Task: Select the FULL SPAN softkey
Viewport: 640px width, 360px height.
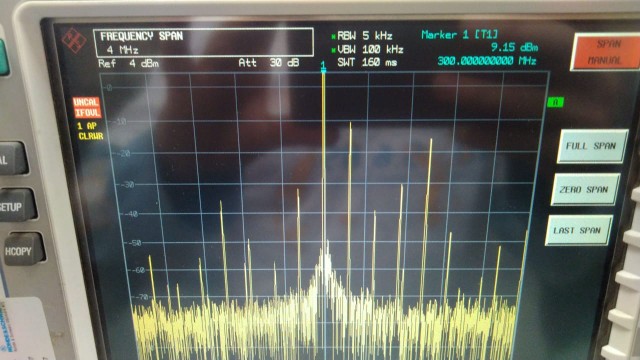Action: click(x=591, y=146)
